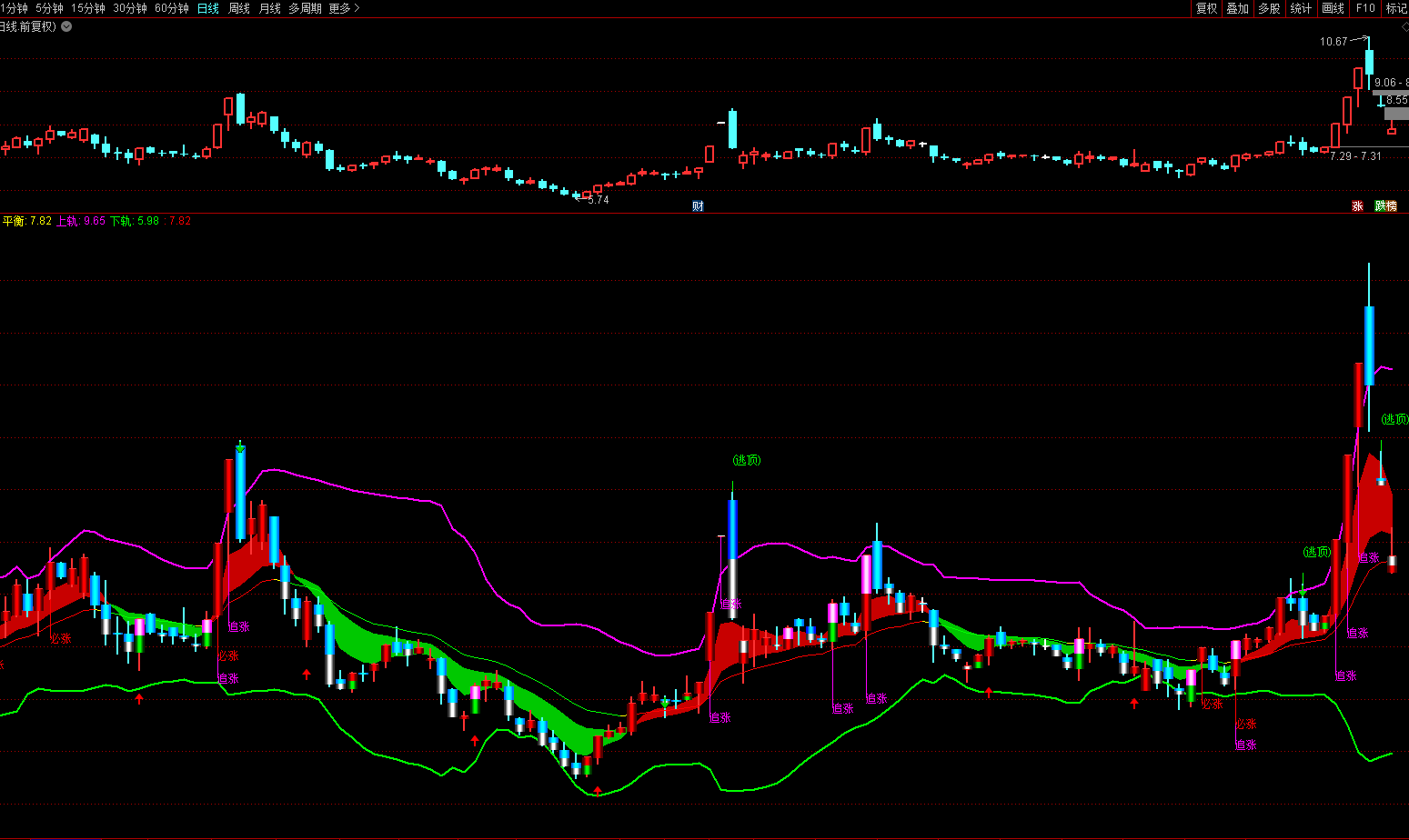1409x840 pixels.
Task: Select the 日线 daily tab
Action: 208,8
